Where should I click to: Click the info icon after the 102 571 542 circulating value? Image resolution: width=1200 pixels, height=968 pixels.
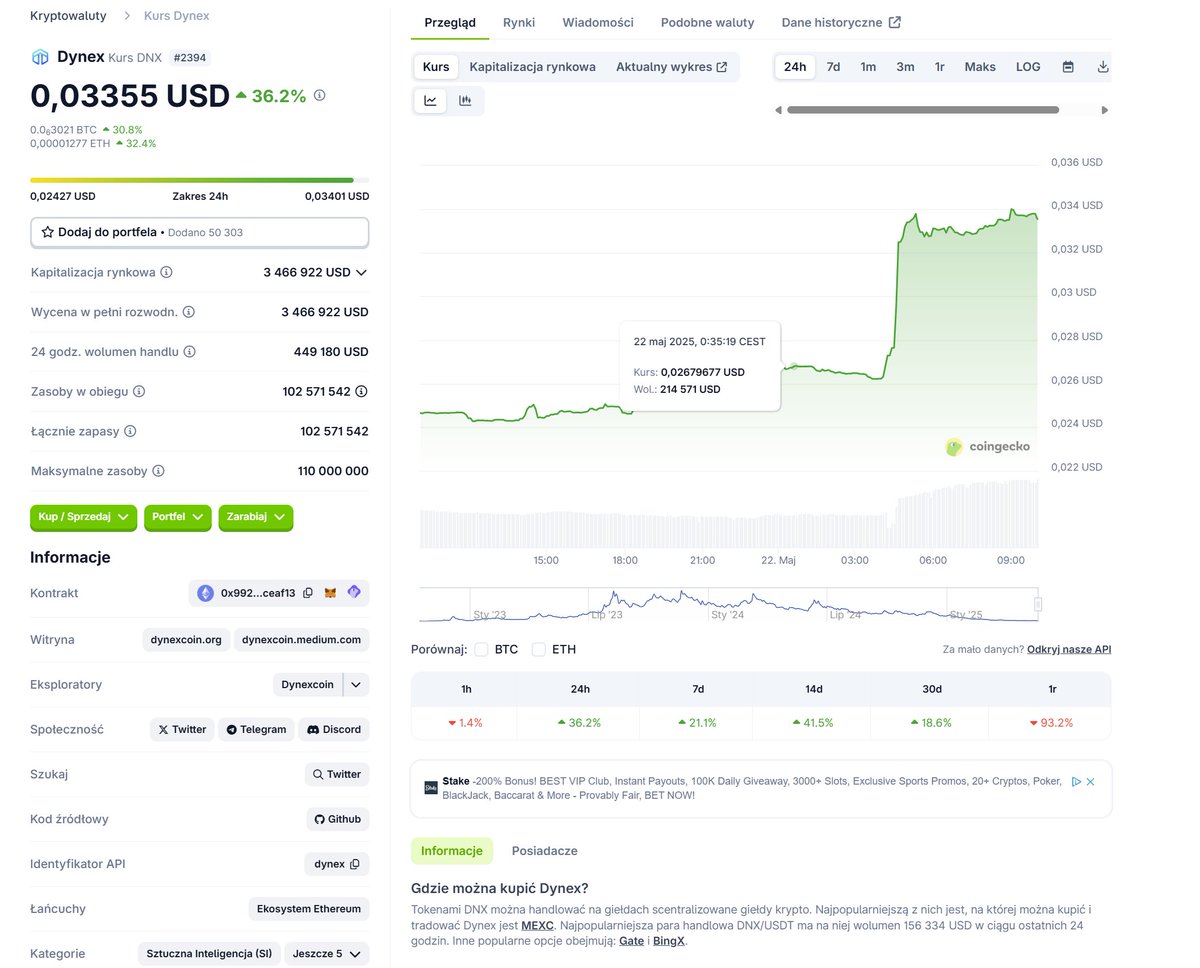click(x=362, y=392)
